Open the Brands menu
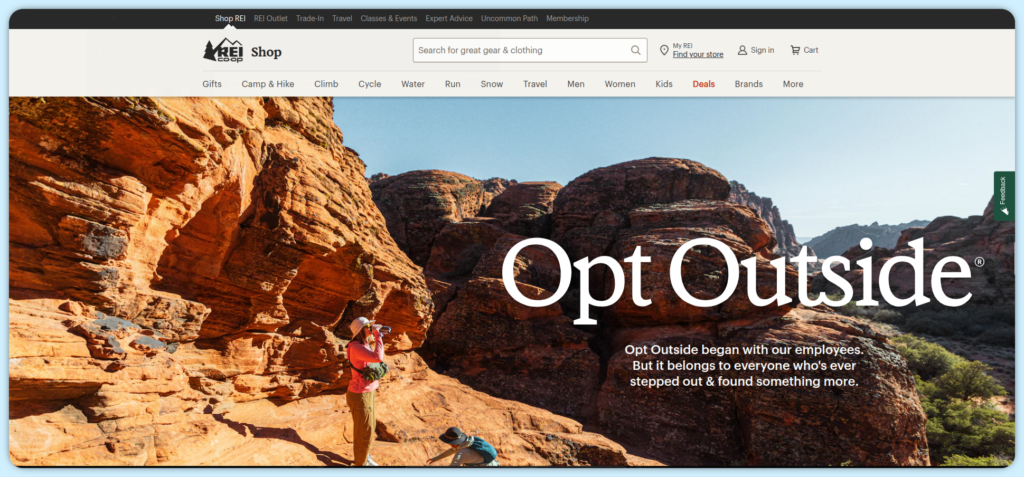 tap(748, 84)
